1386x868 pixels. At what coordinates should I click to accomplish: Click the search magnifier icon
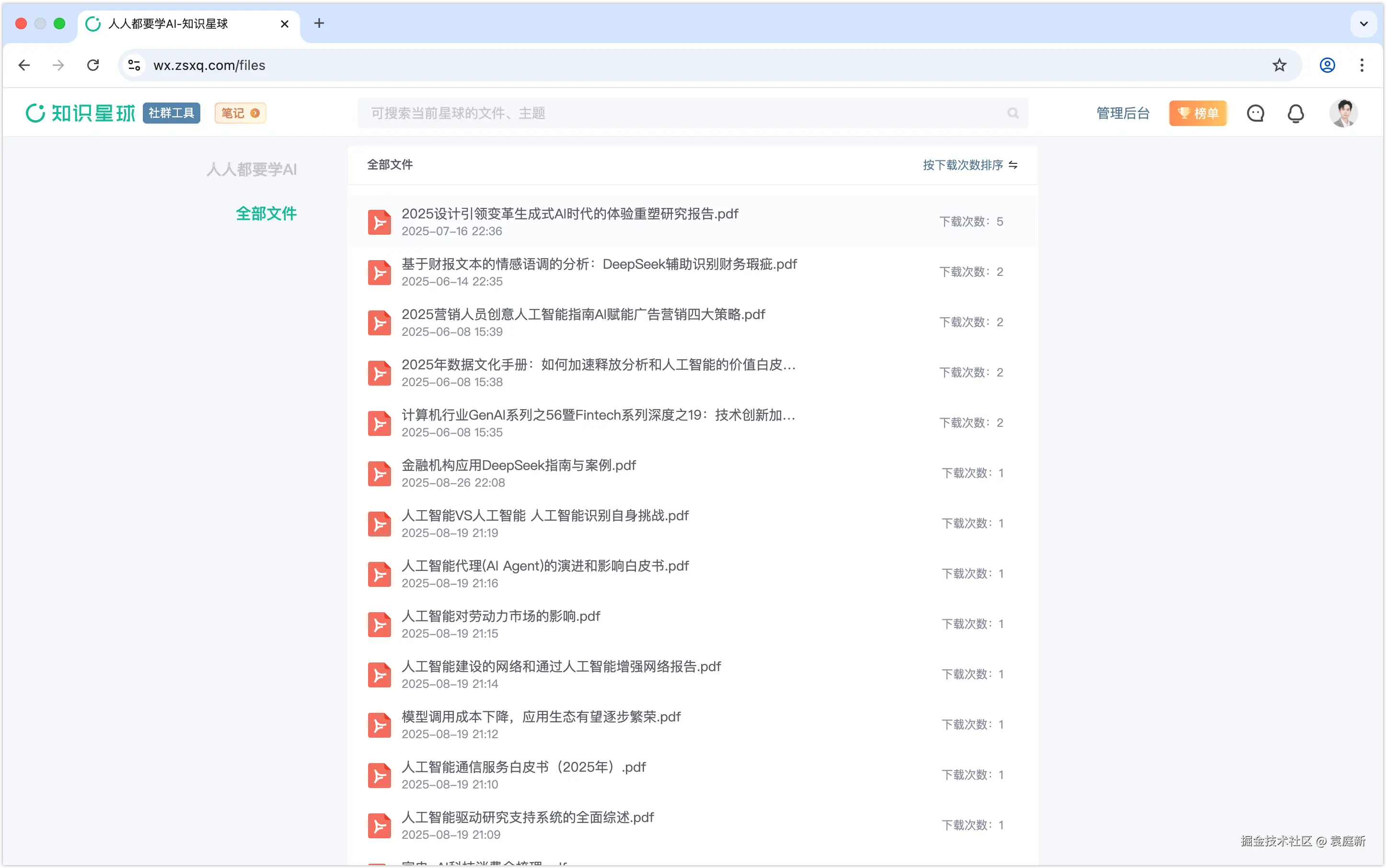pyautogui.click(x=1013, y=114)
